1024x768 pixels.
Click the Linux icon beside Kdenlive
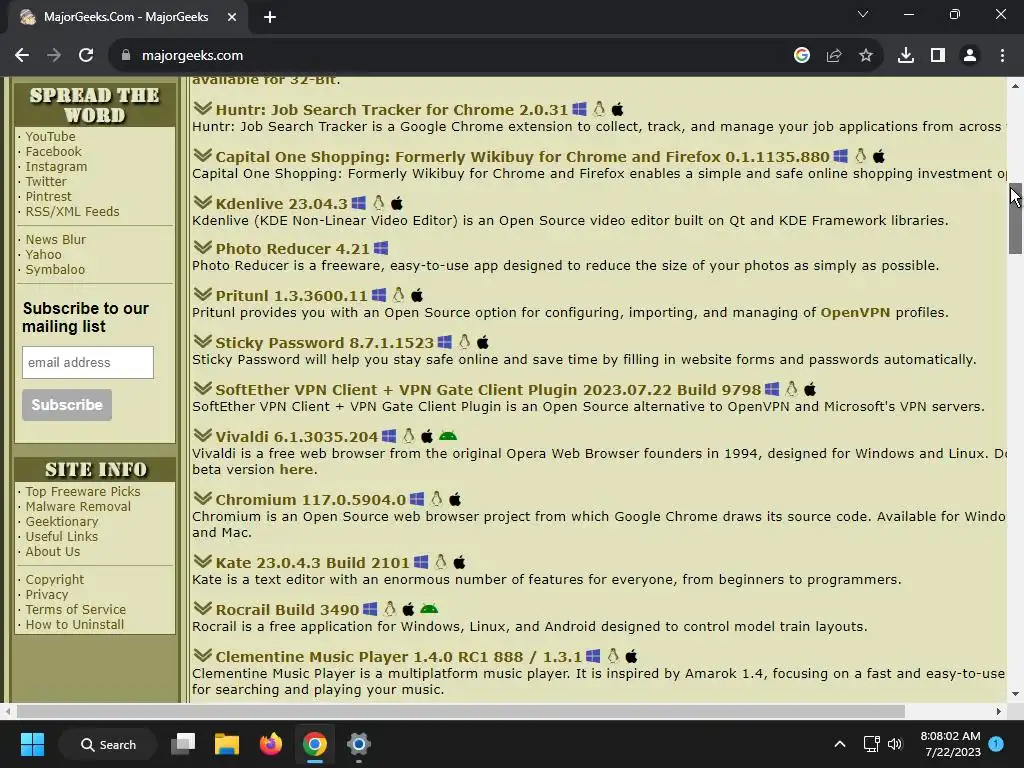(x=379, y=202)
